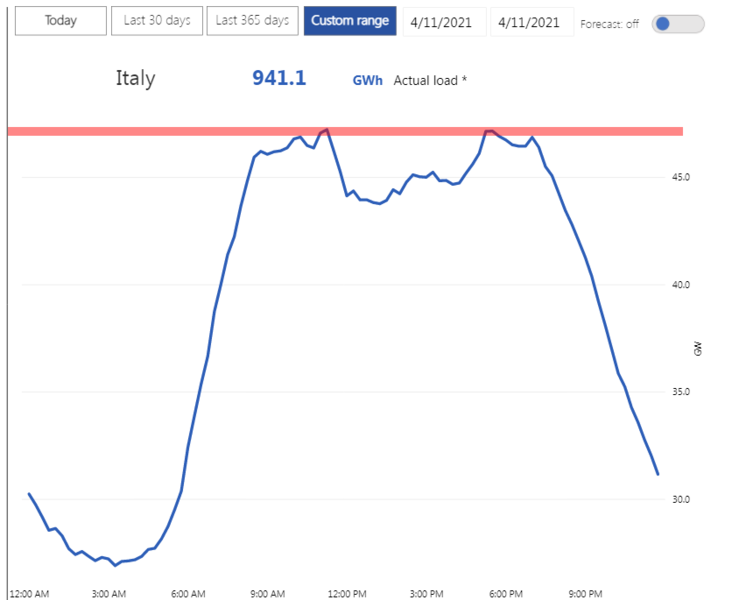Click the 'Forecast: off' label
739x600 pixels.
[x=609, y=24]
